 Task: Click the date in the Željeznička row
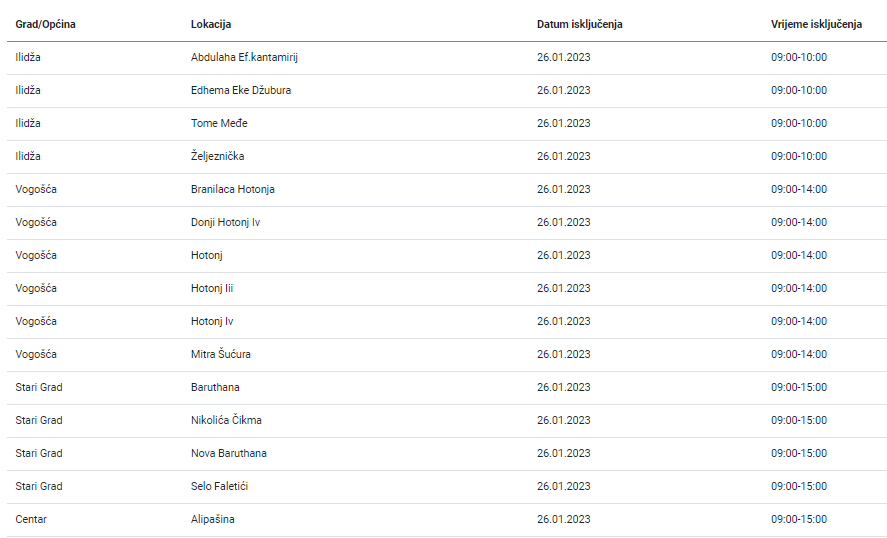pyautogui.click(x=563, y=156)
